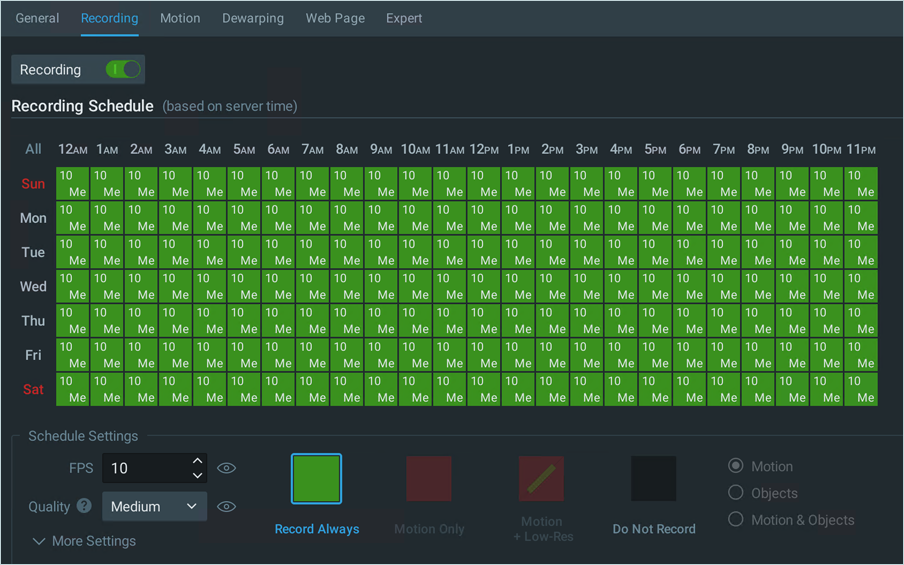Go to the Expert tab
The height and width of the screenshot is (565, 904).
point(404,18)
